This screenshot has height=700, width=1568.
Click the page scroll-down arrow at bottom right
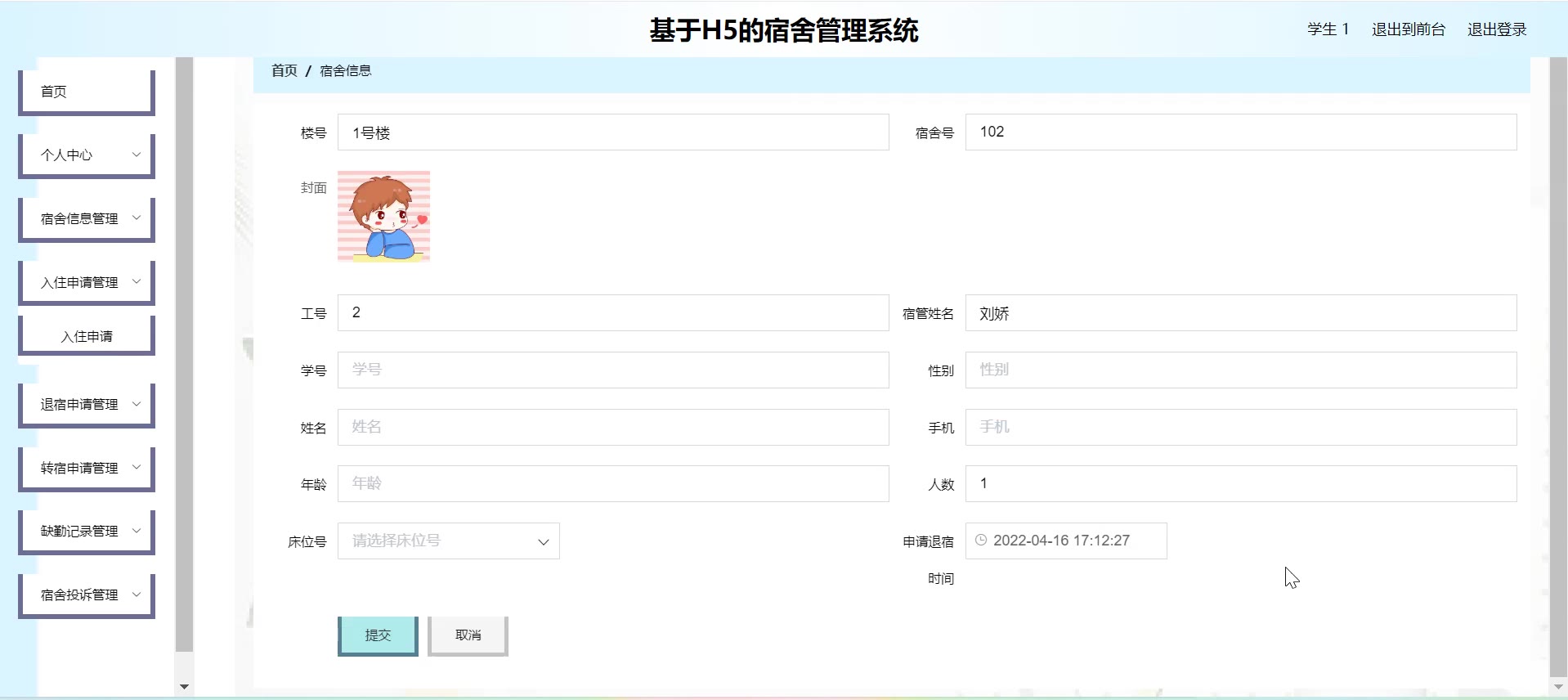tap(1558, 687)
